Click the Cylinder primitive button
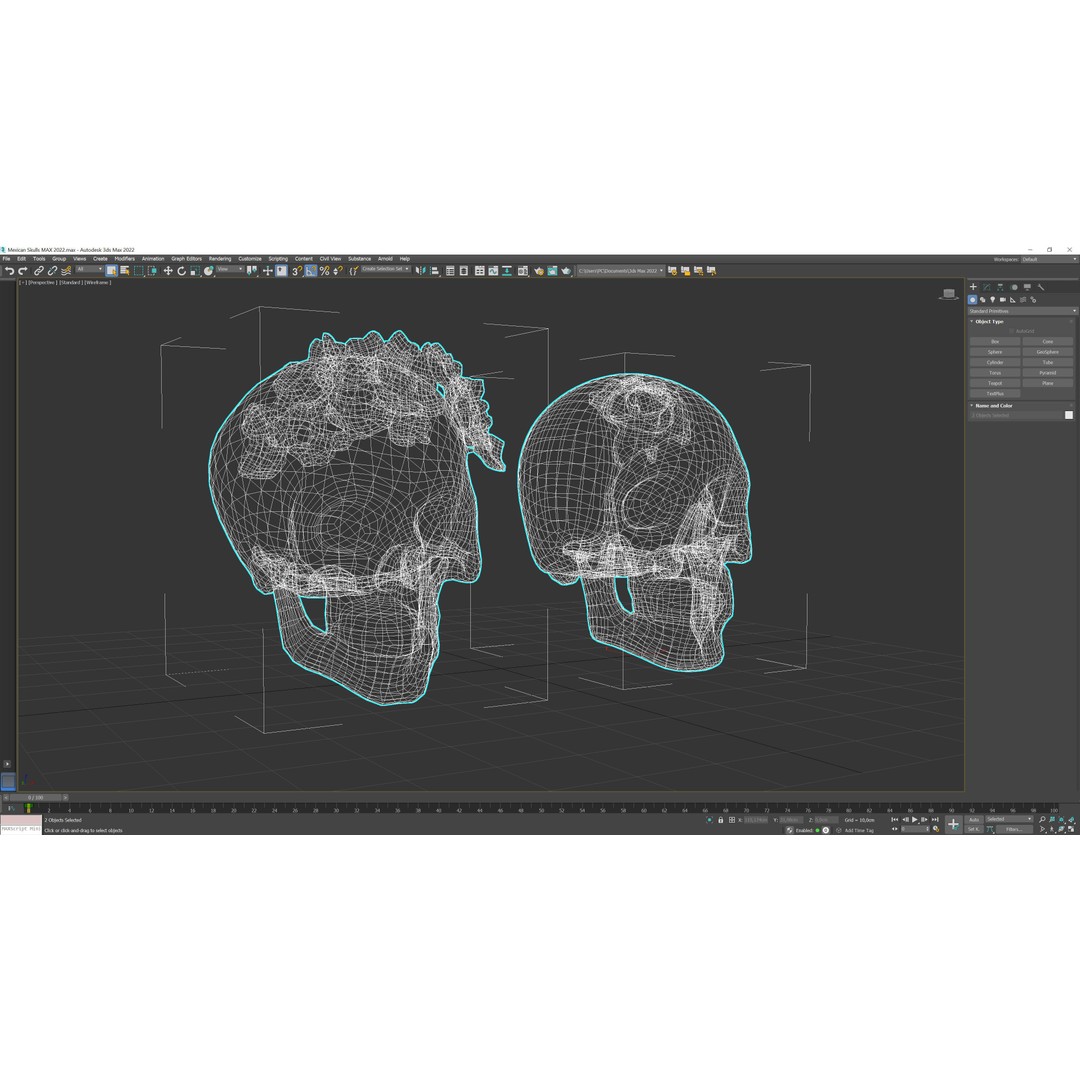 pyautogui.click(x=995, y=362)
